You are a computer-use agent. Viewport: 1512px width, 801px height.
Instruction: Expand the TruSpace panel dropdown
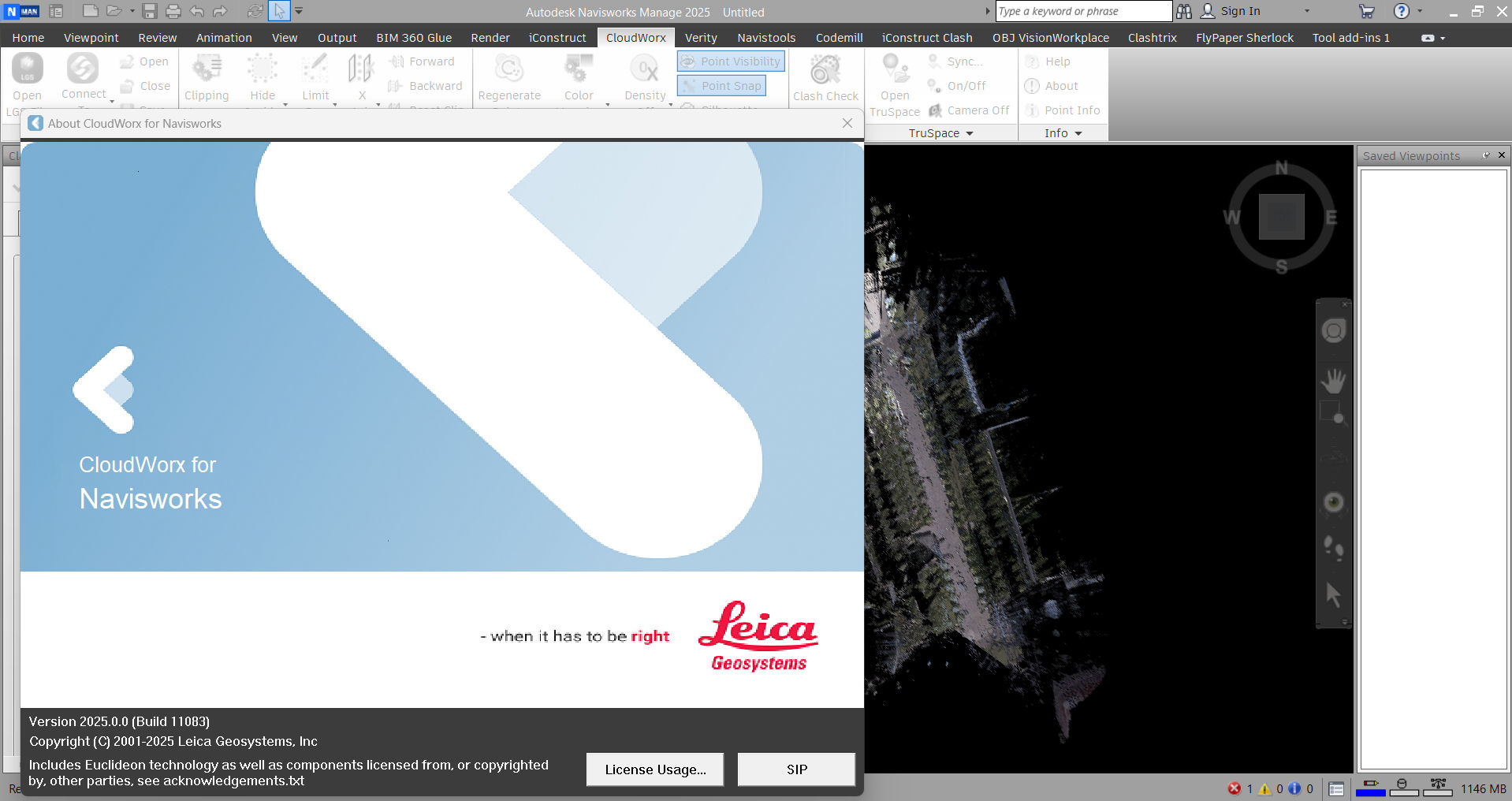970,133
